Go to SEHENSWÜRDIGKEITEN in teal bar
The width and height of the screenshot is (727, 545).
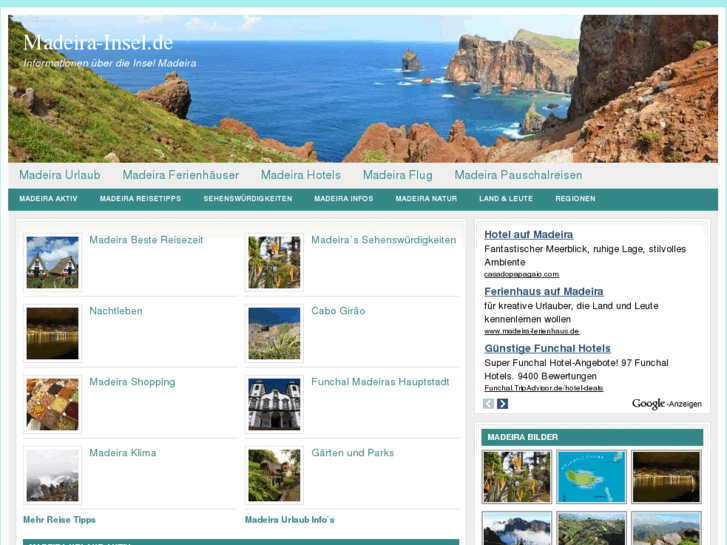pos(248,199)
